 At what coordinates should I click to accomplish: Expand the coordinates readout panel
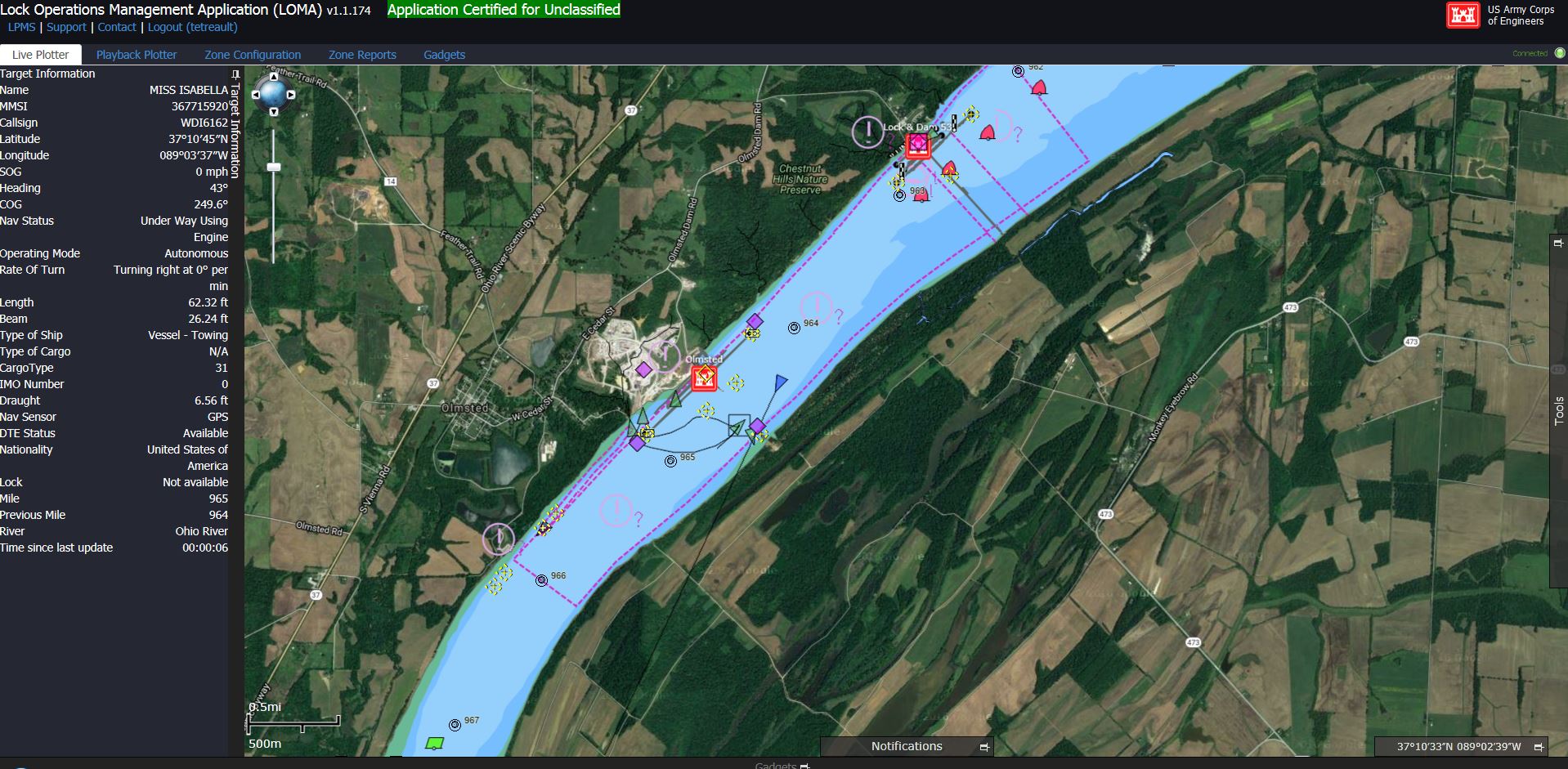pos(1539,747)
